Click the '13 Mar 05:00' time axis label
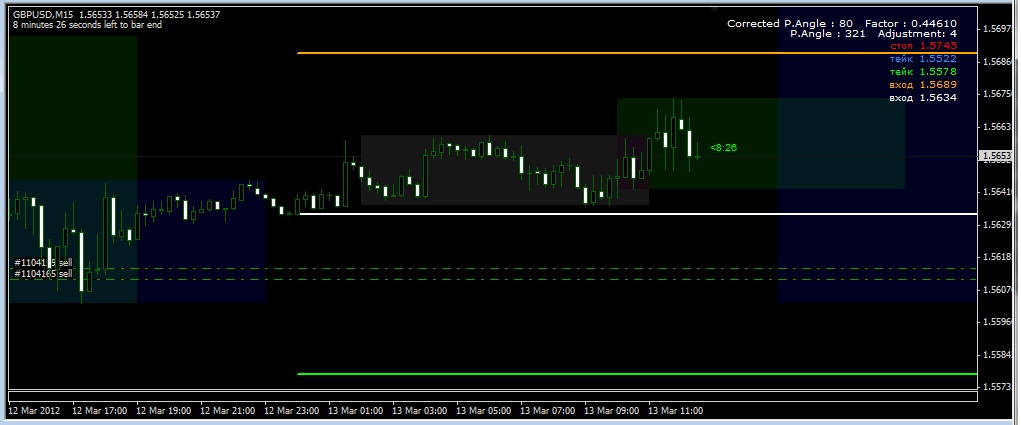 point(484,411)
